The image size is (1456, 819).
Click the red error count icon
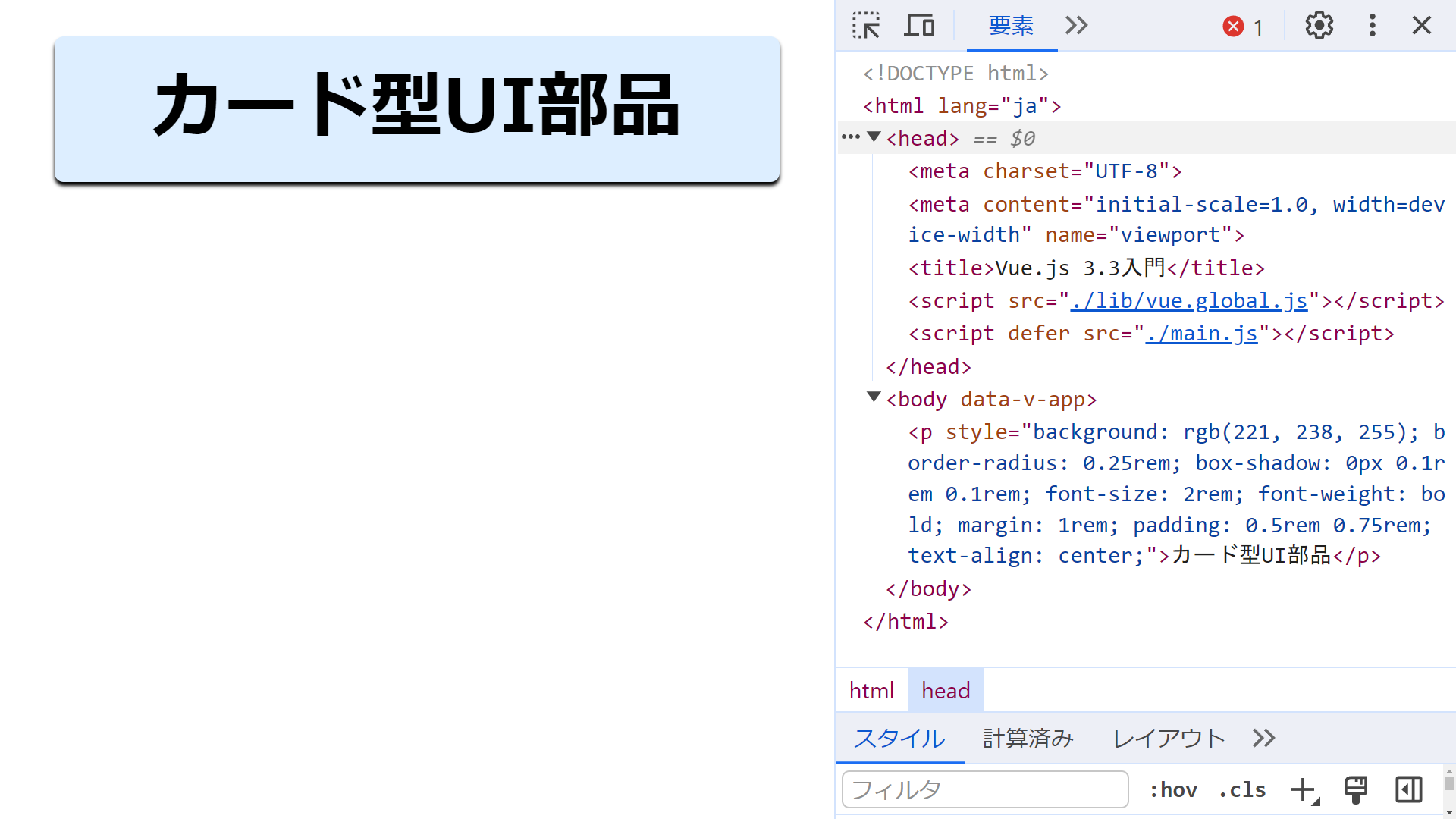tap(1234, 27)
